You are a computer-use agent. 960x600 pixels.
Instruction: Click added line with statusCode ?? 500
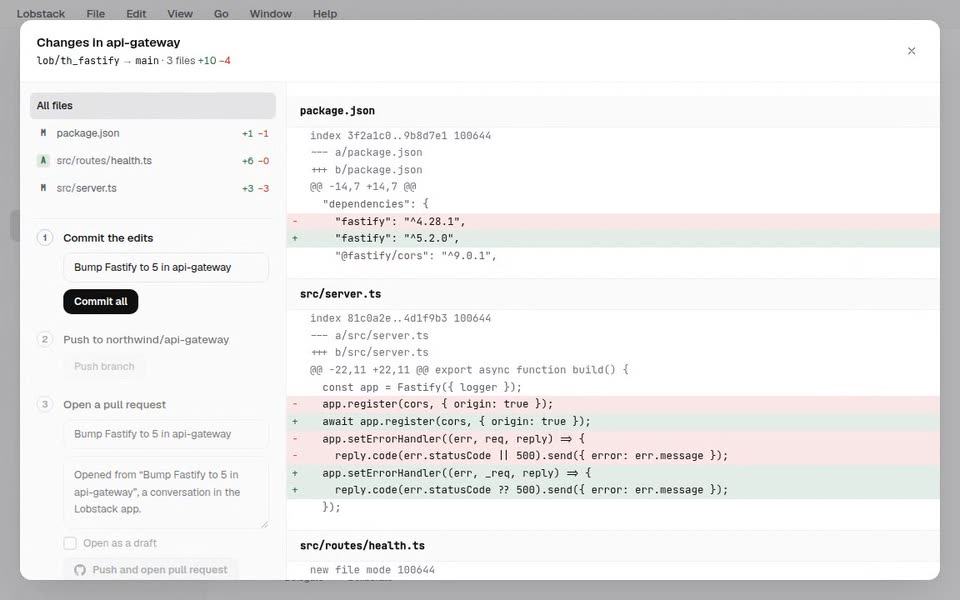pos(613,490)
